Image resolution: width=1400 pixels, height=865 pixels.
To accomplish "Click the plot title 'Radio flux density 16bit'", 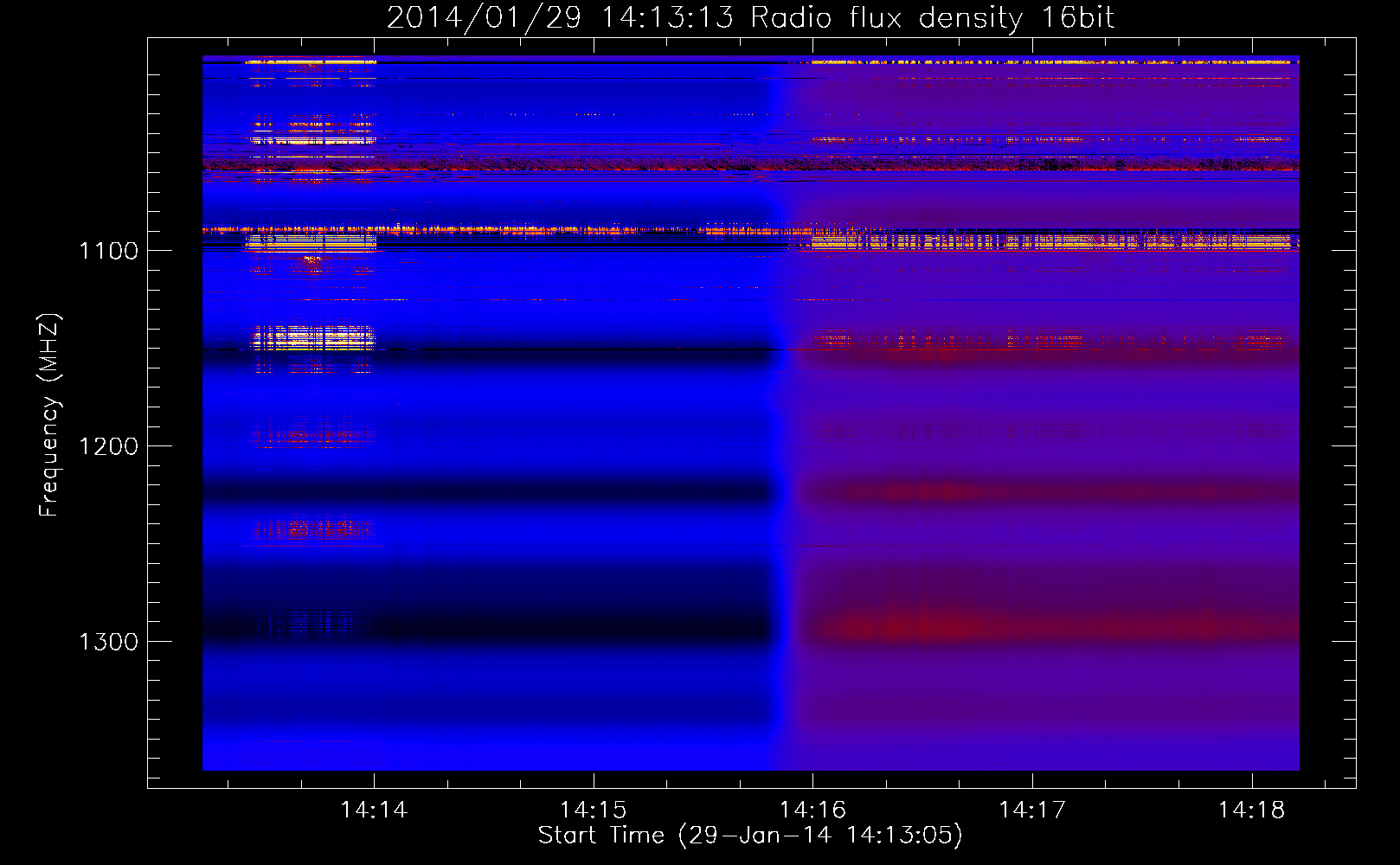I will tap(932, 17).
